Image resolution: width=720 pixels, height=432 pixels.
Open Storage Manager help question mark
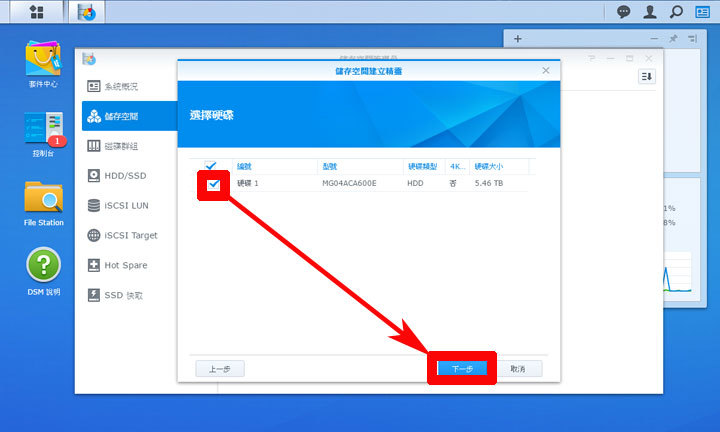[x=591, y=58]
